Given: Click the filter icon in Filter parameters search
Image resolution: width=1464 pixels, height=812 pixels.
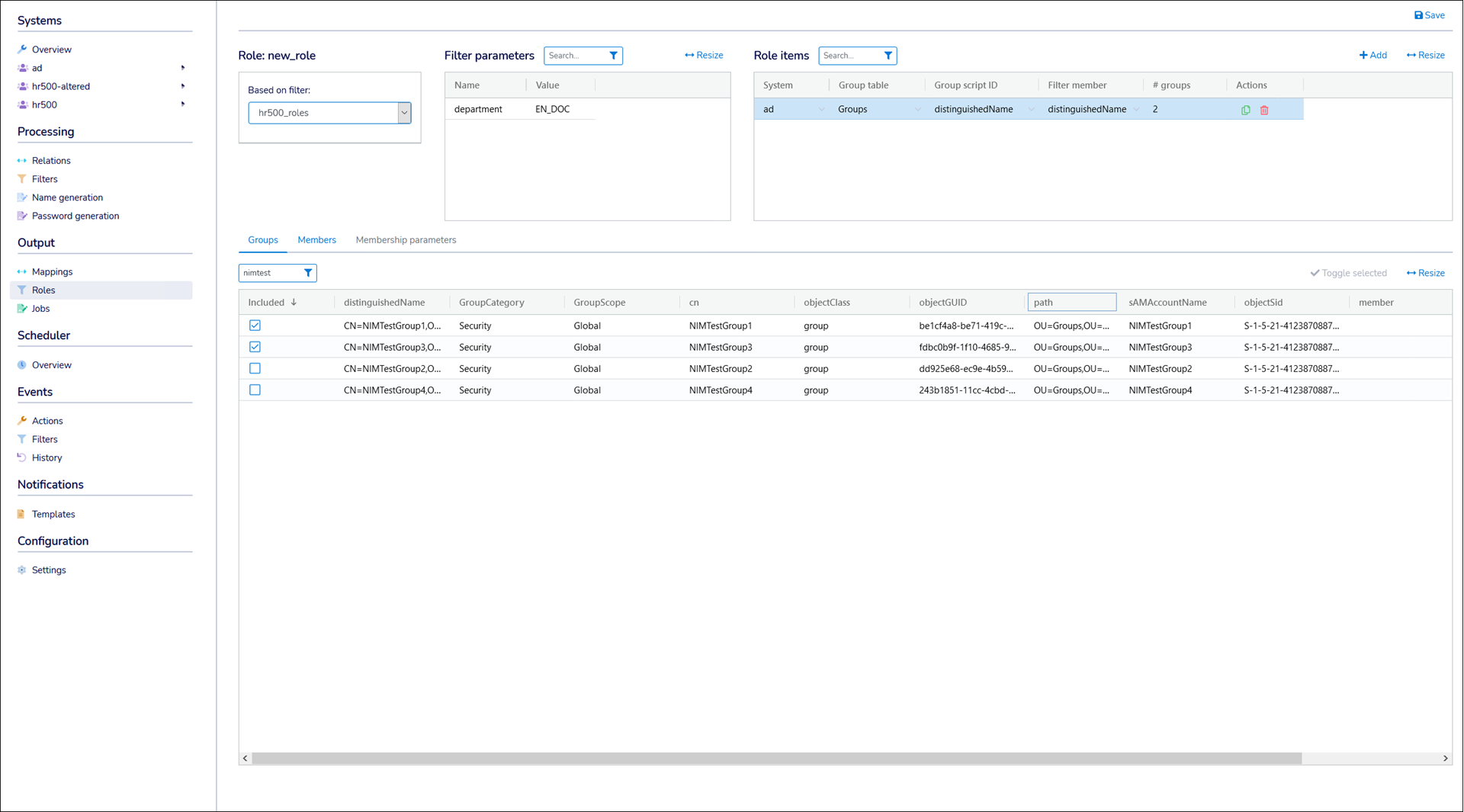Looking at the screenshot, I should (613, 56).
